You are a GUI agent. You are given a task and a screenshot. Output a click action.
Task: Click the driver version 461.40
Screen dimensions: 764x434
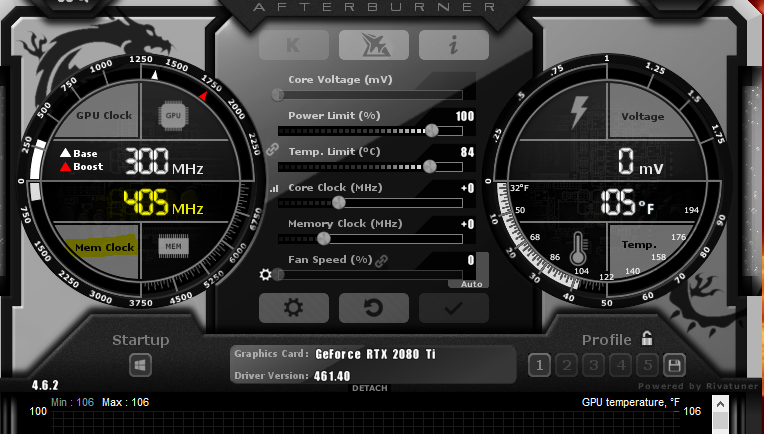click(x=332, y=376)
